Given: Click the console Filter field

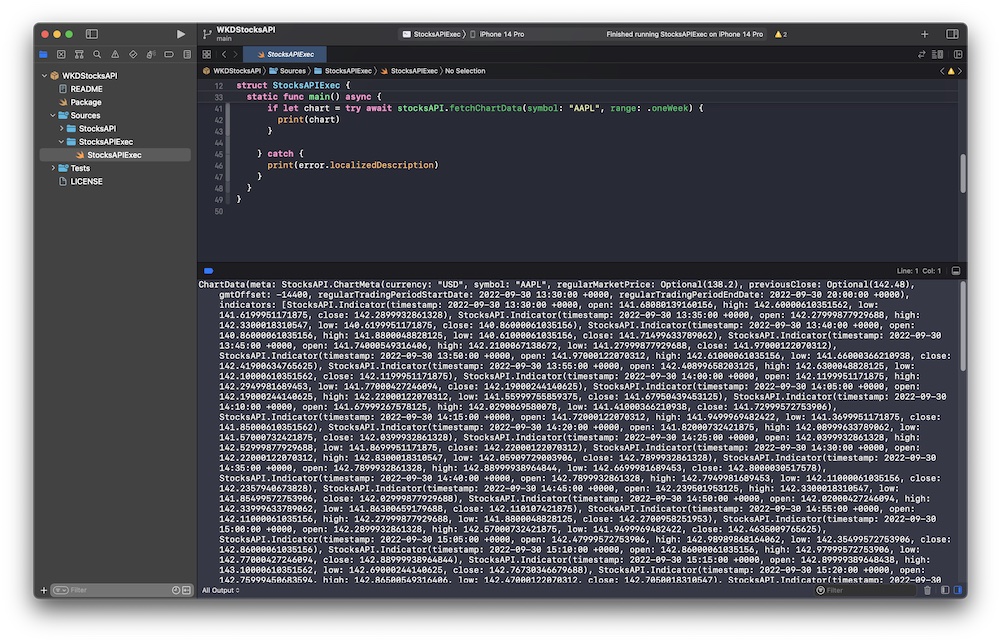Looking at the screenshot, I should (x=866, y=591).
